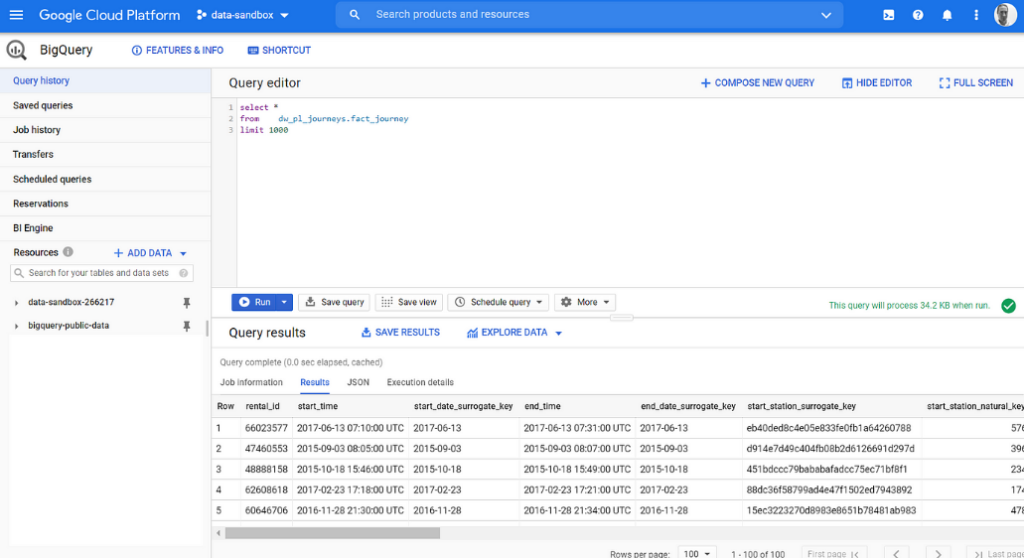
Task: Open the More settings dropdown
Action: tap(585, 302)
